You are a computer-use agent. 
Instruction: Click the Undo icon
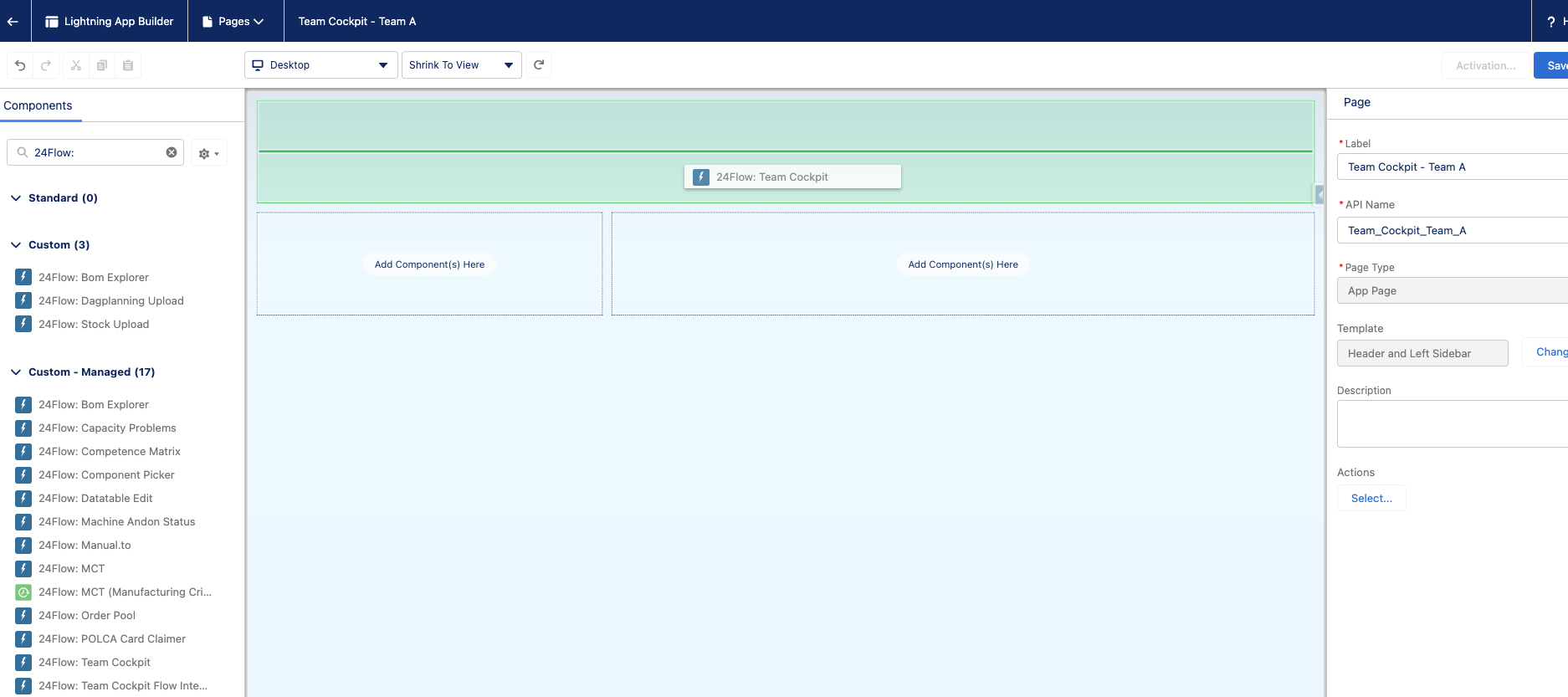(20, 65)
